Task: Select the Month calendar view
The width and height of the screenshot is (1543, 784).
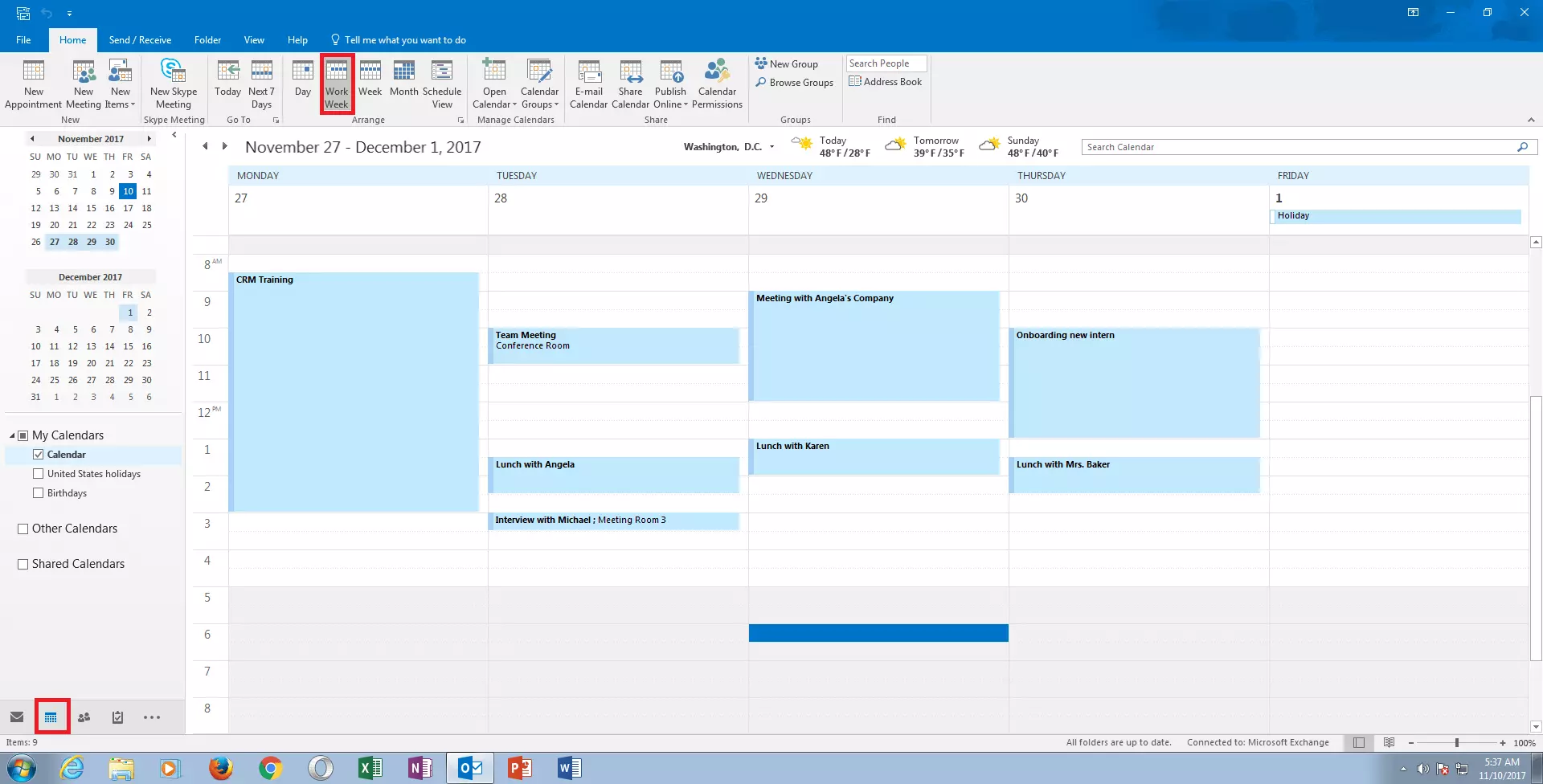Action: [x=403, y=83]
